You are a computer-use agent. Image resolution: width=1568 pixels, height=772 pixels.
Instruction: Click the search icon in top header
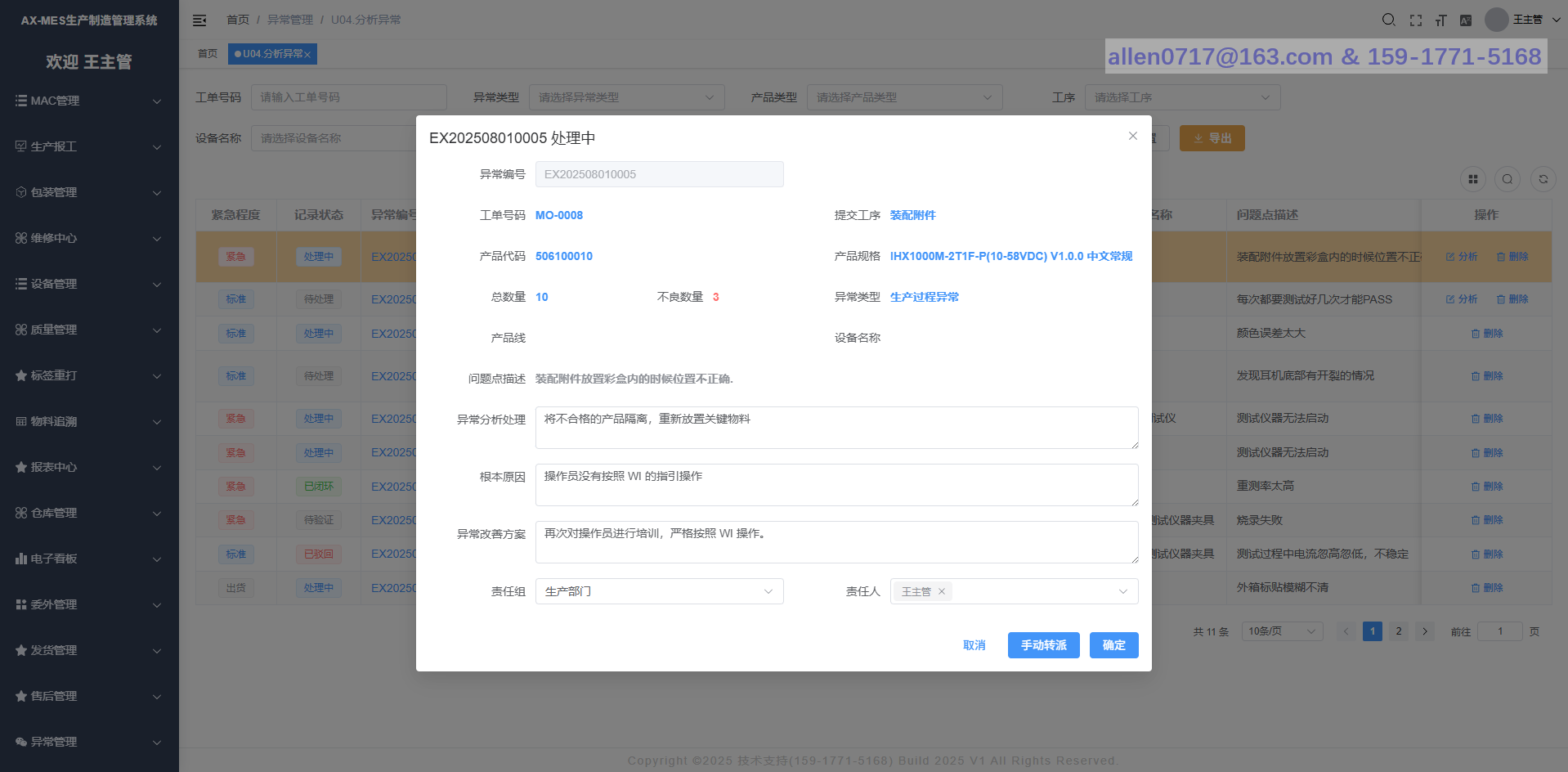(x=1388, y=20)
